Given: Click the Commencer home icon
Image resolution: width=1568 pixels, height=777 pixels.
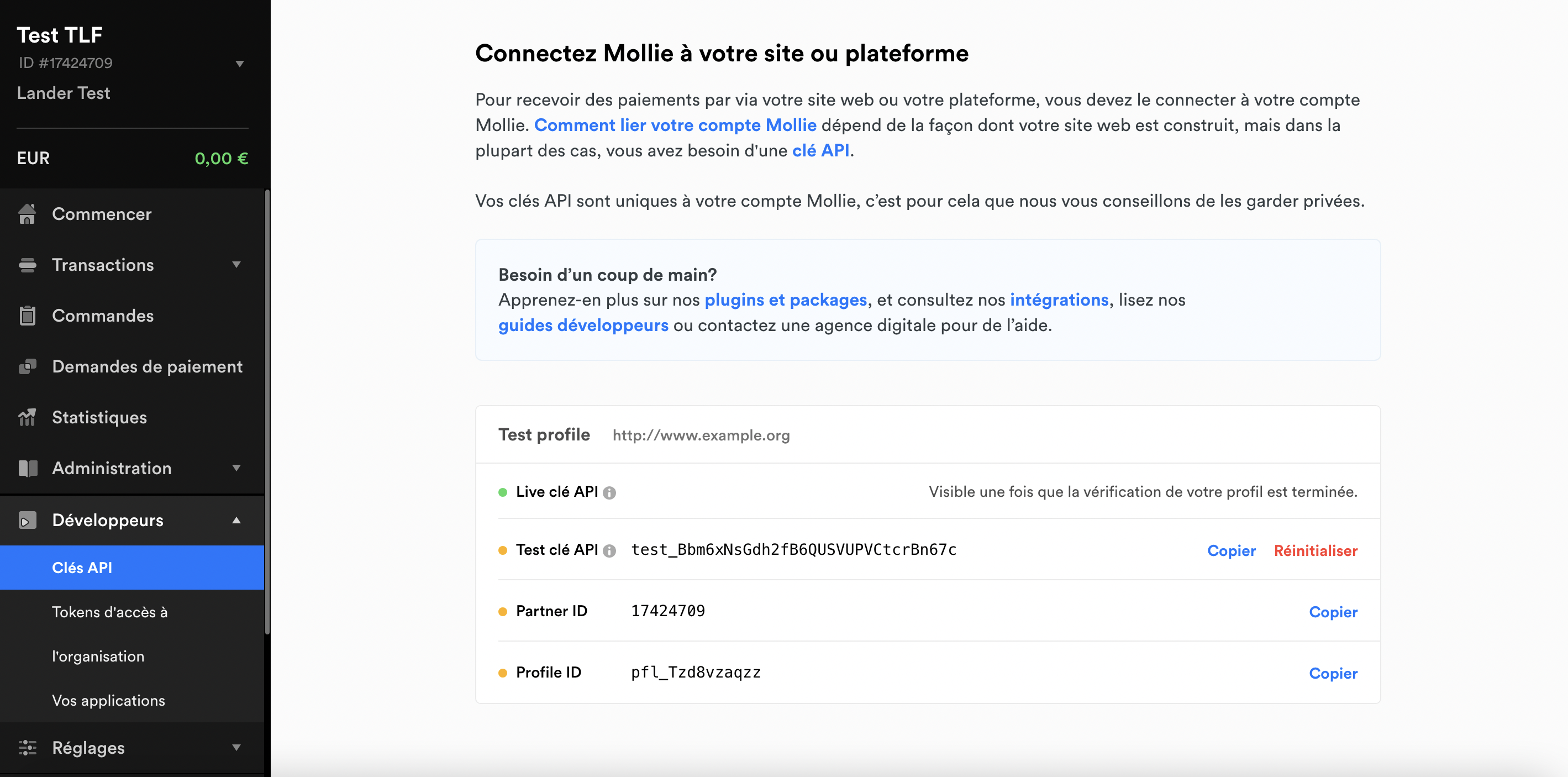Looking at the screenshot, I should coord(28,214).
